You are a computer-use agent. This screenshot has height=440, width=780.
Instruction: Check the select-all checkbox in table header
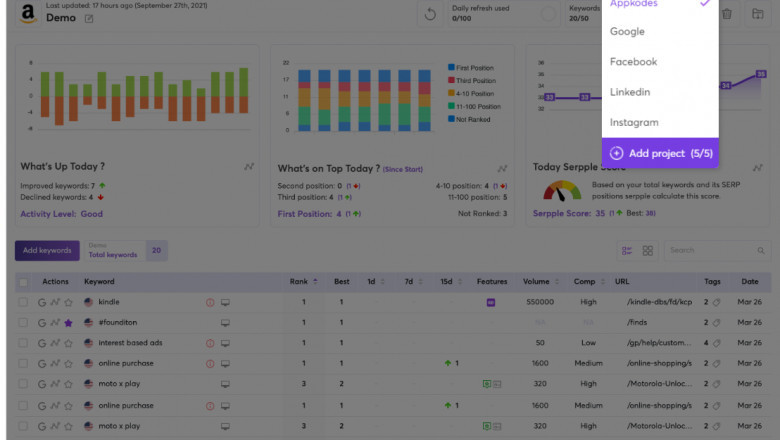(x=23, y=282)
